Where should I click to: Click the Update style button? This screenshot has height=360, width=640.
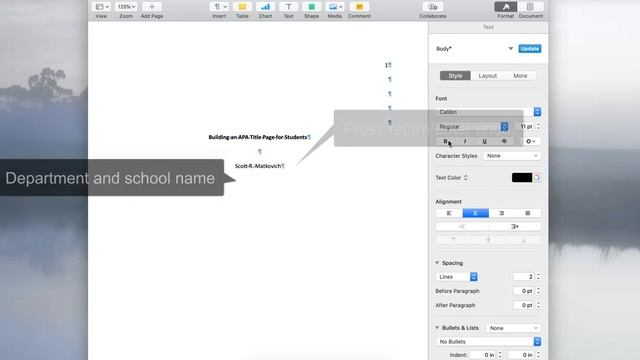tap(530, 49)
